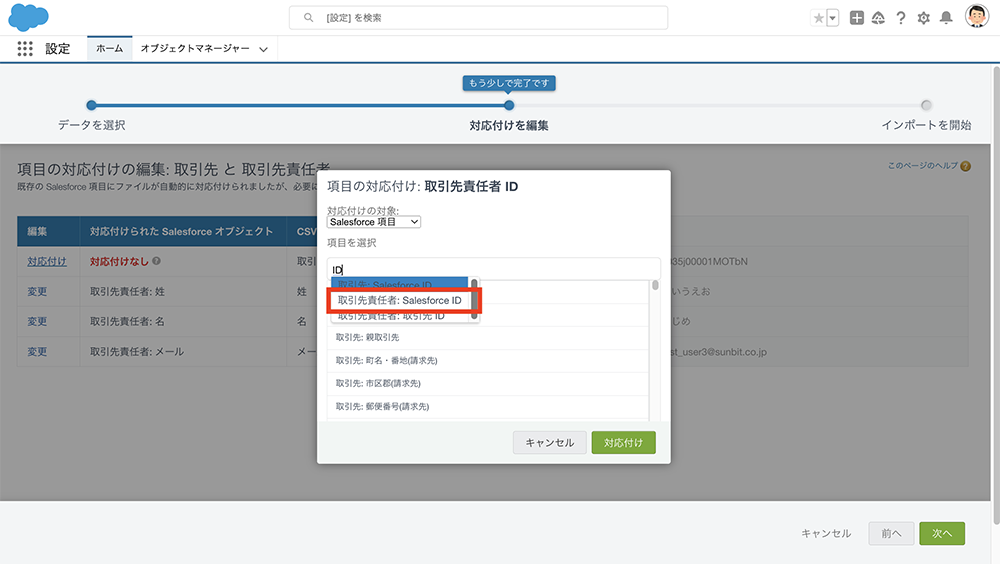The image size is (1000, 564).
Task: Open the Salesforce 項目 mapping target dropdown
Action: 374,222
